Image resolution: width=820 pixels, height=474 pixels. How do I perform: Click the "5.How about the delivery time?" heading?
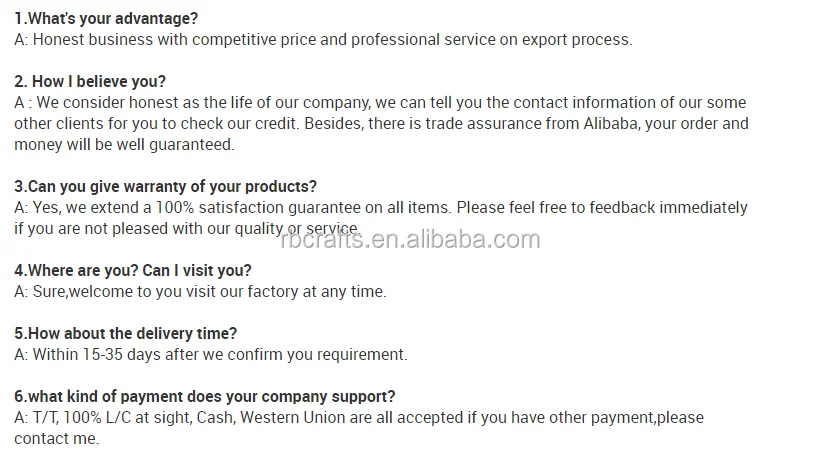click(x=126, y=333)
